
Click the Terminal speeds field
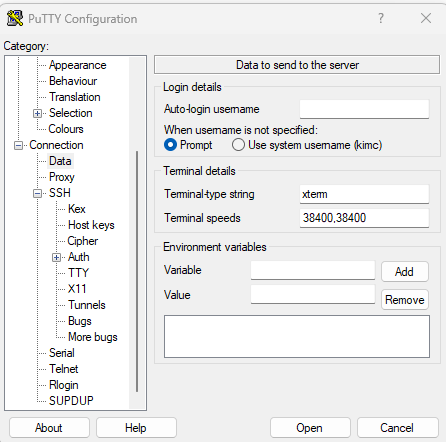[x=364, y=218]
